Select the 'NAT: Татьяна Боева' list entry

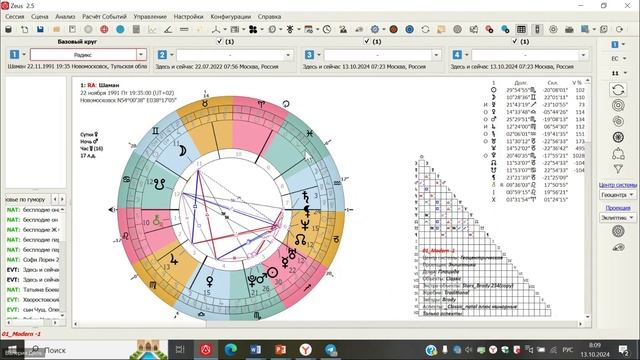tap(33, 290)
